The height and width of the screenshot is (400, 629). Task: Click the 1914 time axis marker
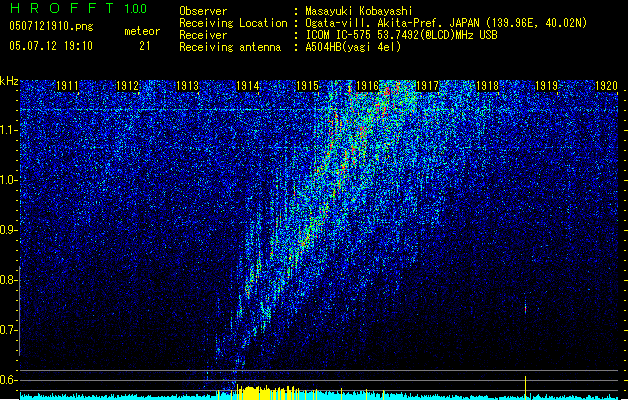pyautogui.click(x=248, y=86)
